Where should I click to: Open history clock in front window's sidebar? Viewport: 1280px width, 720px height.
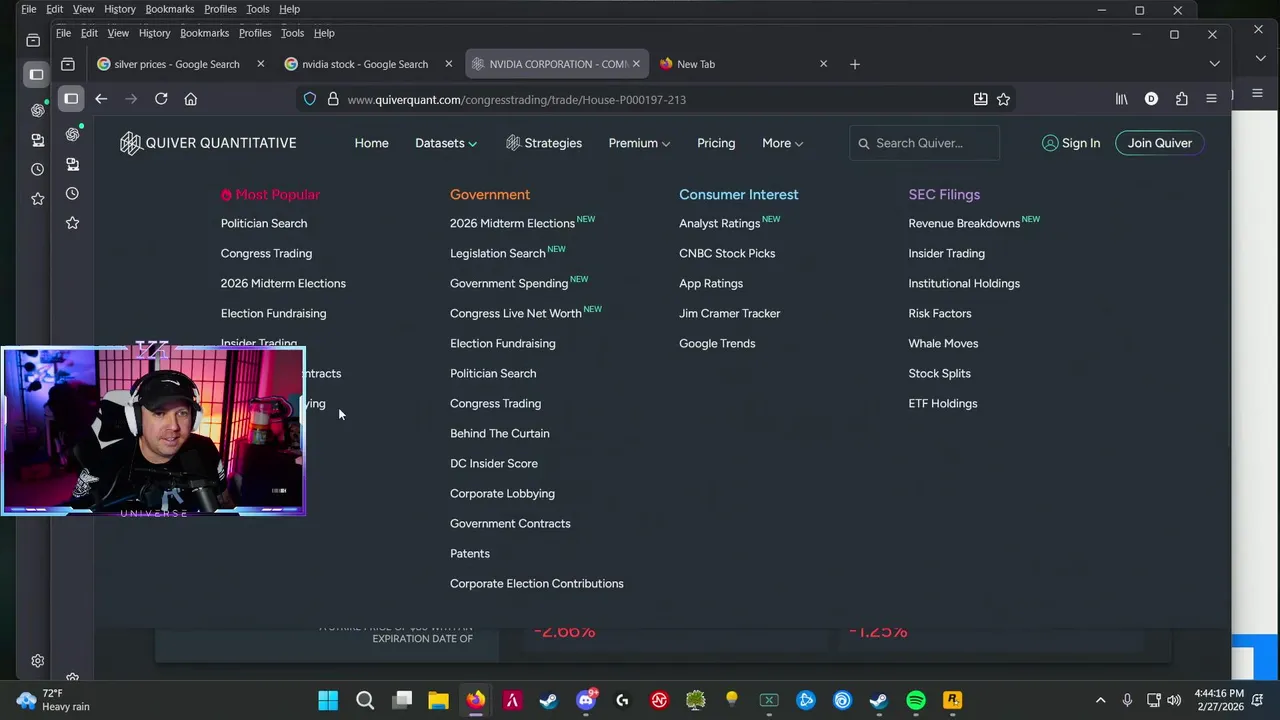pyautogui.click(x=72, y=194)
